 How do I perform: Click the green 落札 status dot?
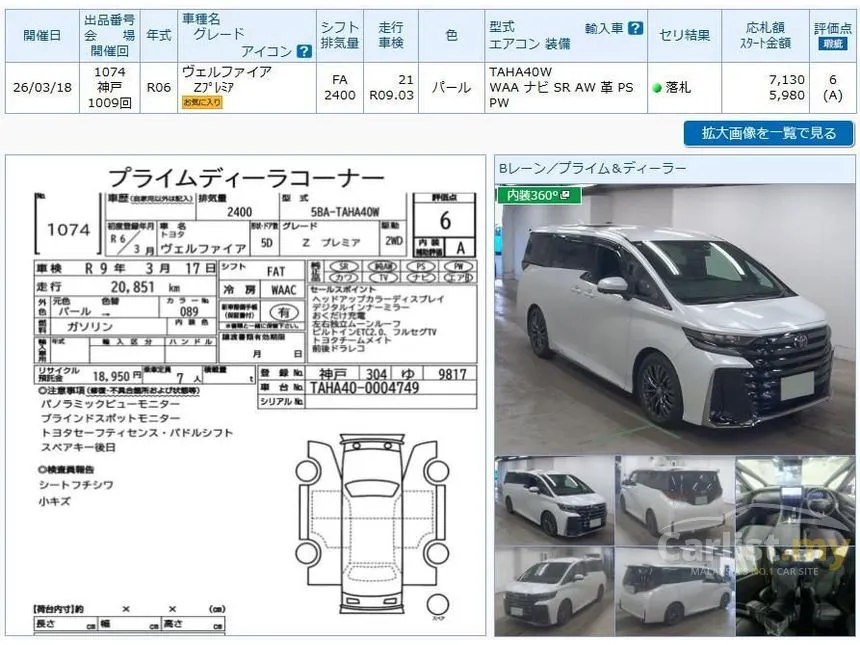pyautogui.click(x=657, y=88)
